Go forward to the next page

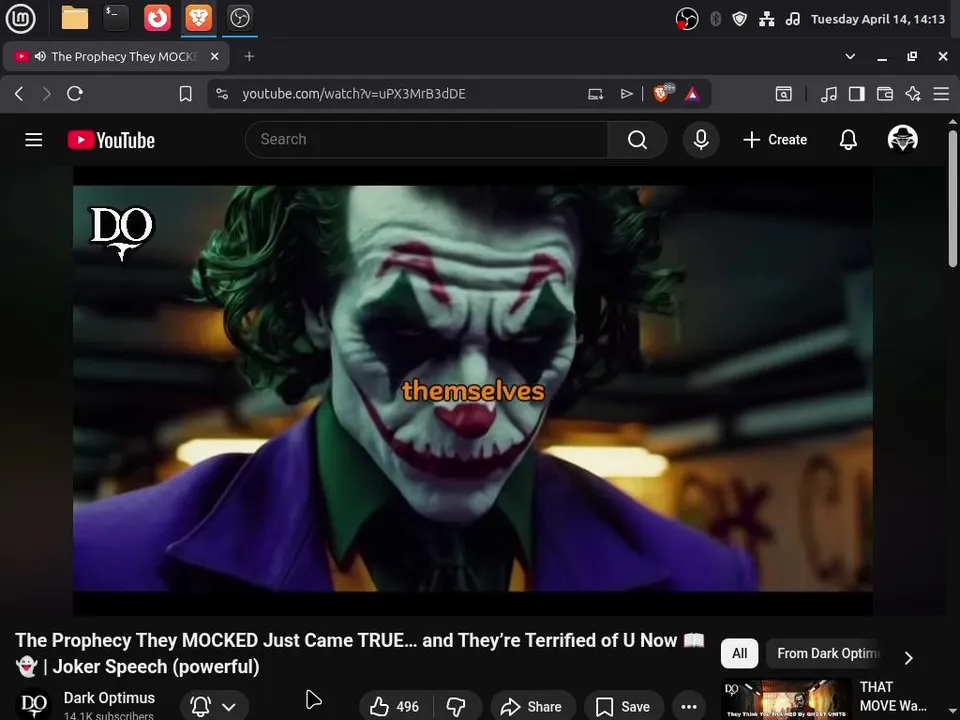pos(47,94)
